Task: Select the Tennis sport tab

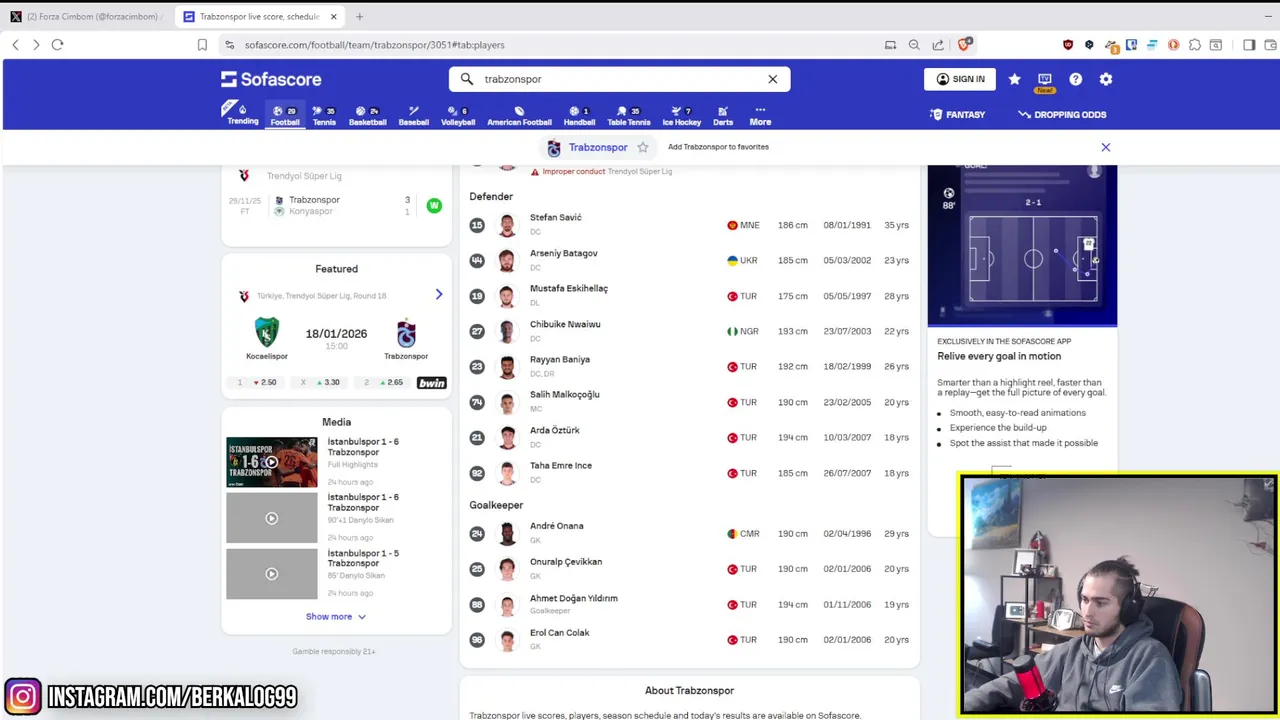Action: coord(324,115)
